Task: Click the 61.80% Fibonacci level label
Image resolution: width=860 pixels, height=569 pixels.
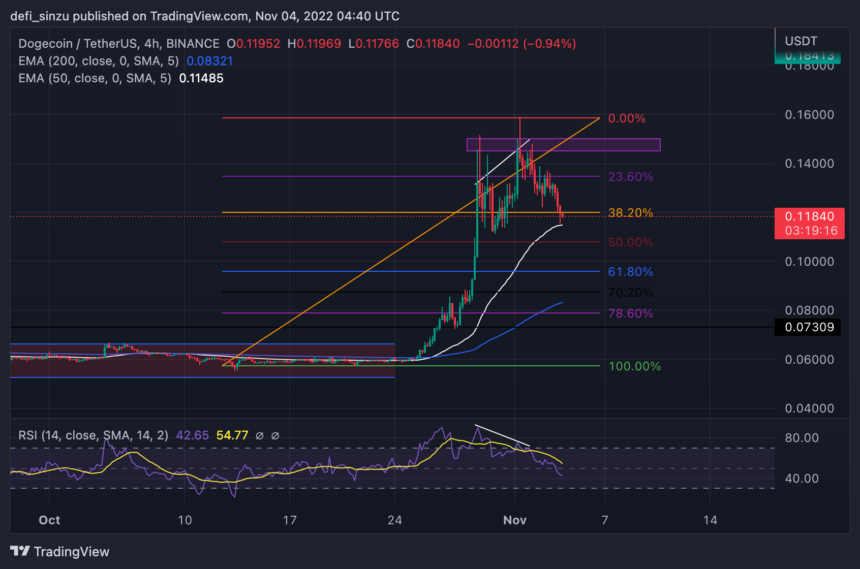Action: [x=630, y=271]
